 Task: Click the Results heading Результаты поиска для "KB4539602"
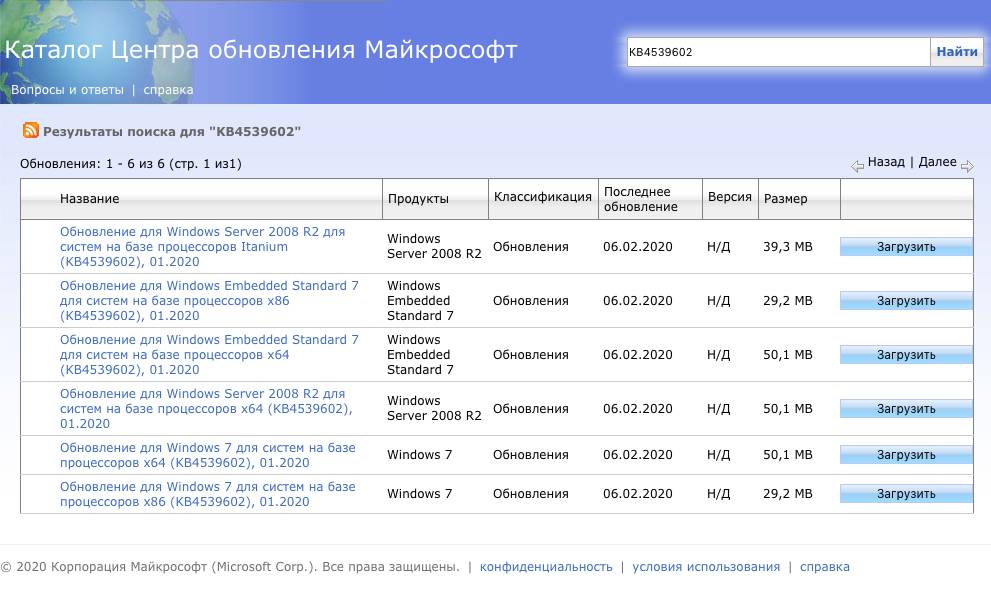coord(172,131)
